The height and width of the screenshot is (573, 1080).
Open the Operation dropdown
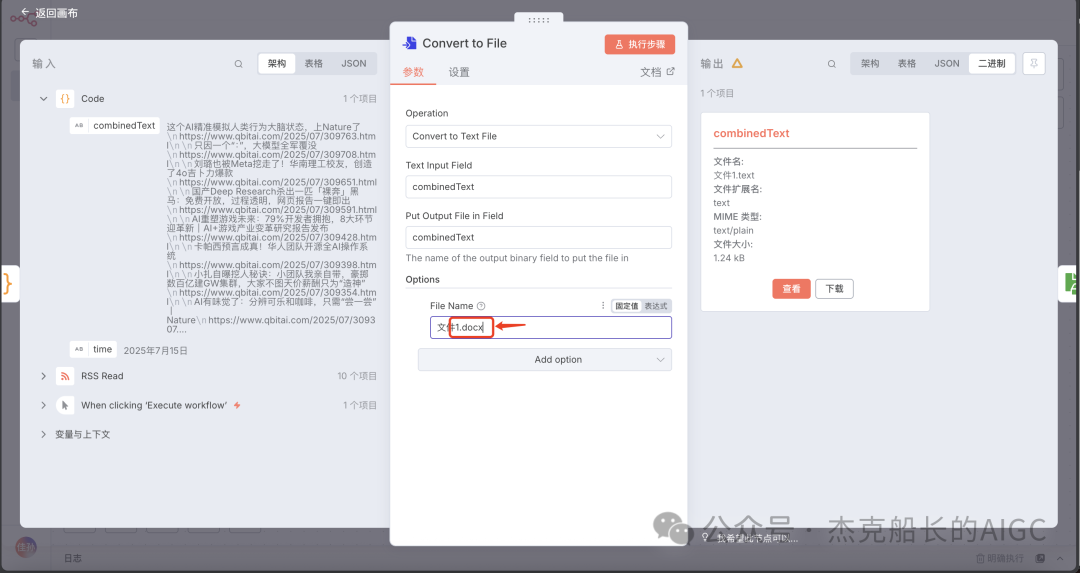(539, 136)
